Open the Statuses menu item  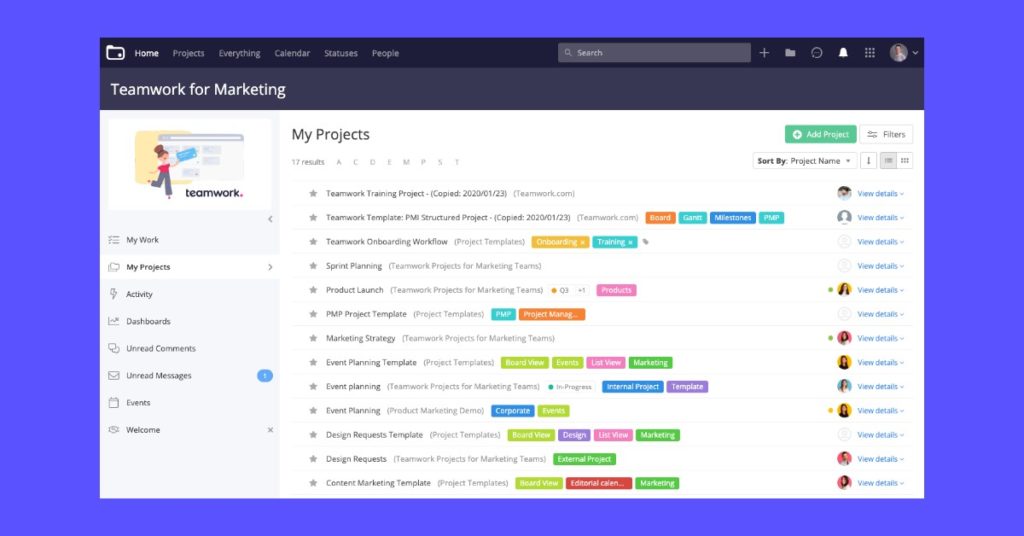[341, 54]
